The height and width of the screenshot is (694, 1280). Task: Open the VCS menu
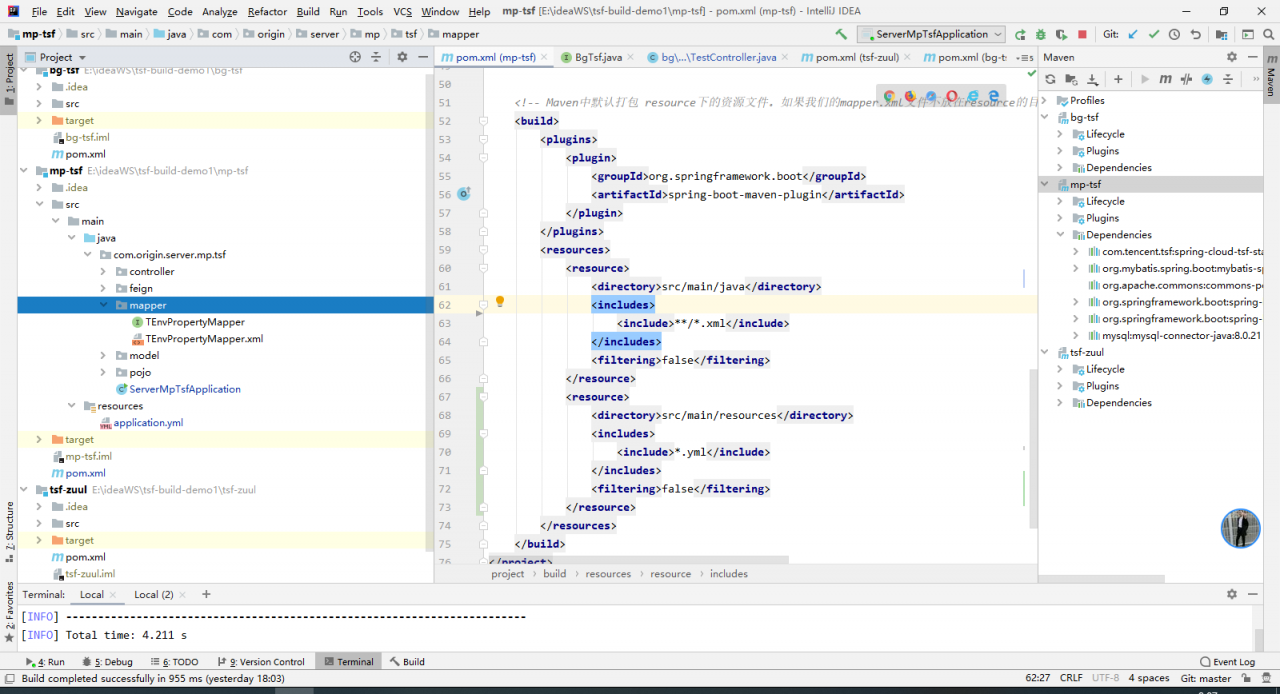point(402,12)
